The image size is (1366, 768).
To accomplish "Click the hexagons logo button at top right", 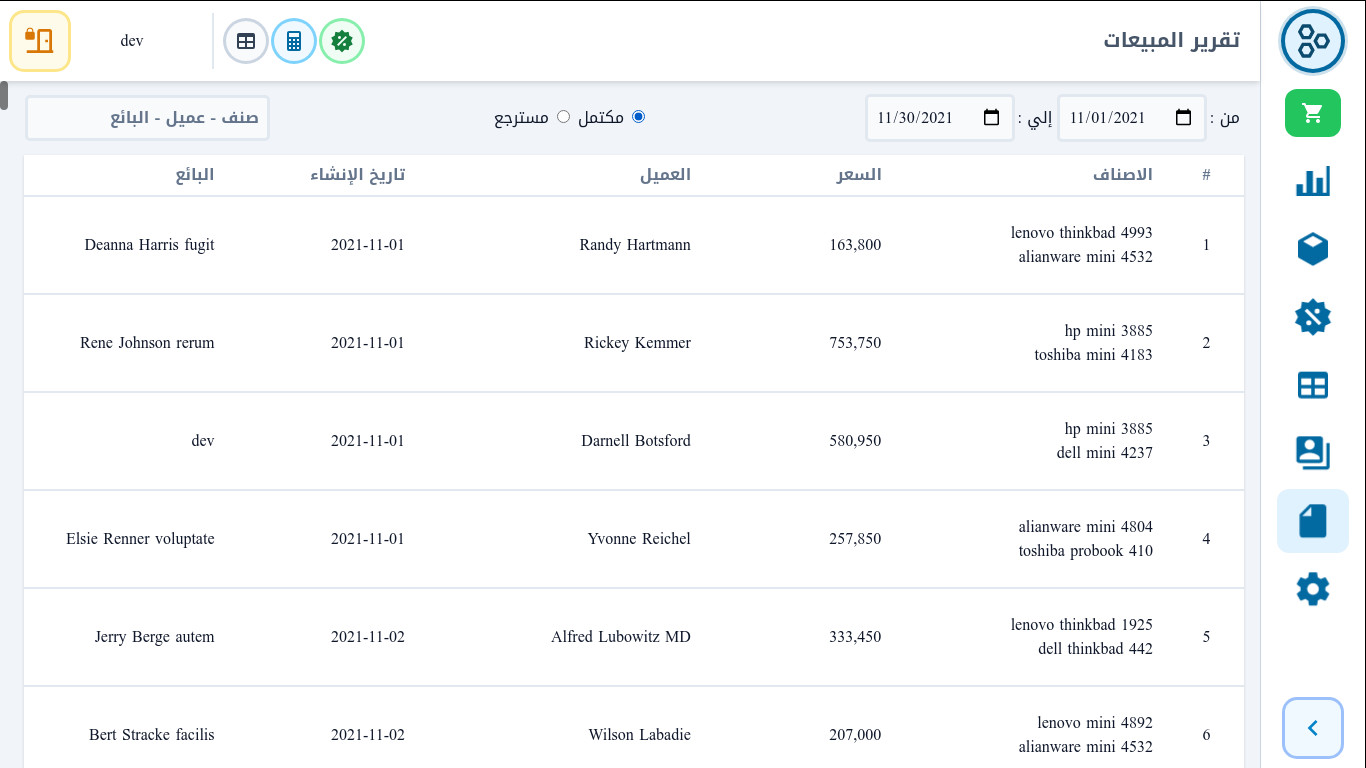I will [1312, 40].
